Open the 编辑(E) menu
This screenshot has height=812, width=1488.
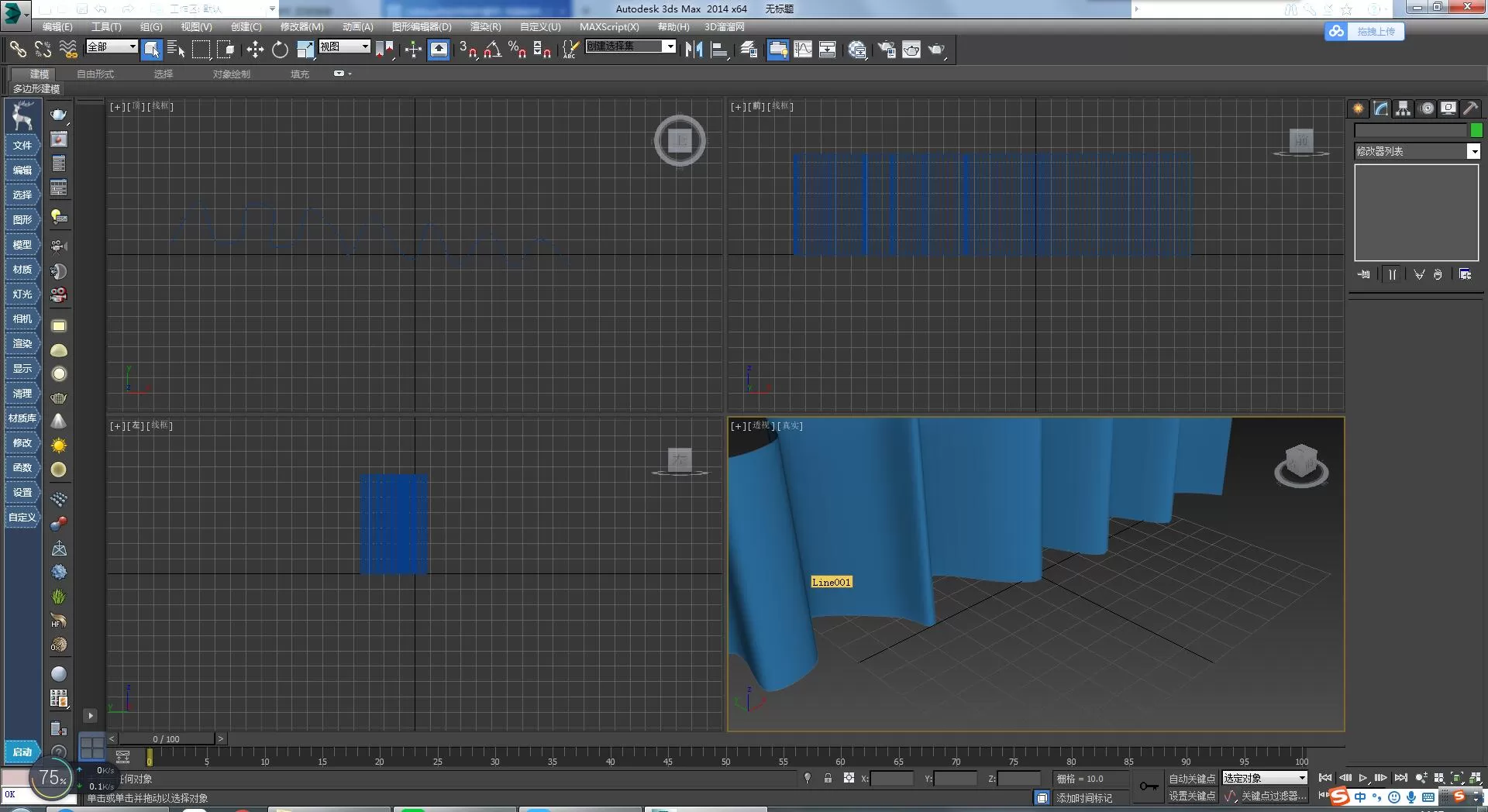57,27
